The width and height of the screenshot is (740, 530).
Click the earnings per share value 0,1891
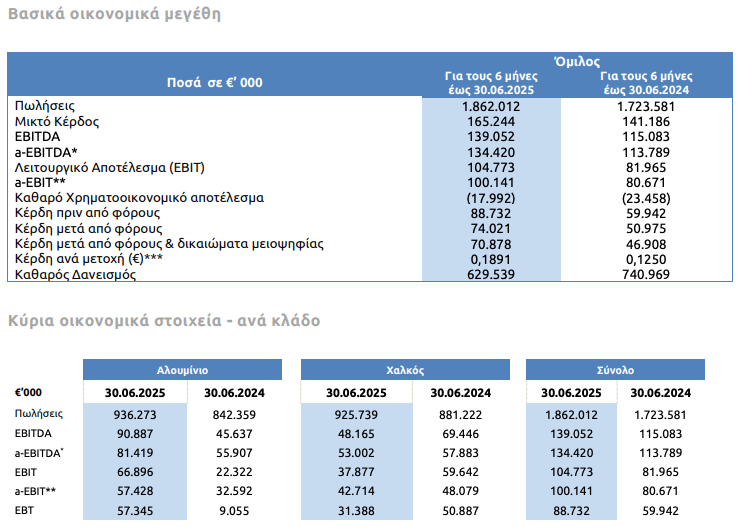[491, 259]
